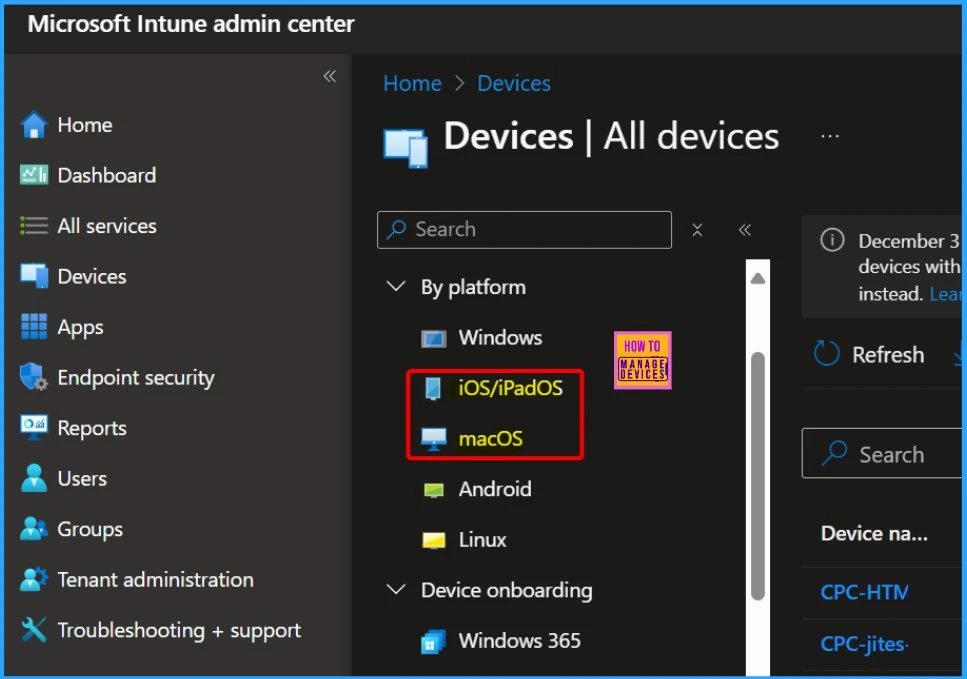
Task: Click the Groups people icon
Action: click(34, 529)
